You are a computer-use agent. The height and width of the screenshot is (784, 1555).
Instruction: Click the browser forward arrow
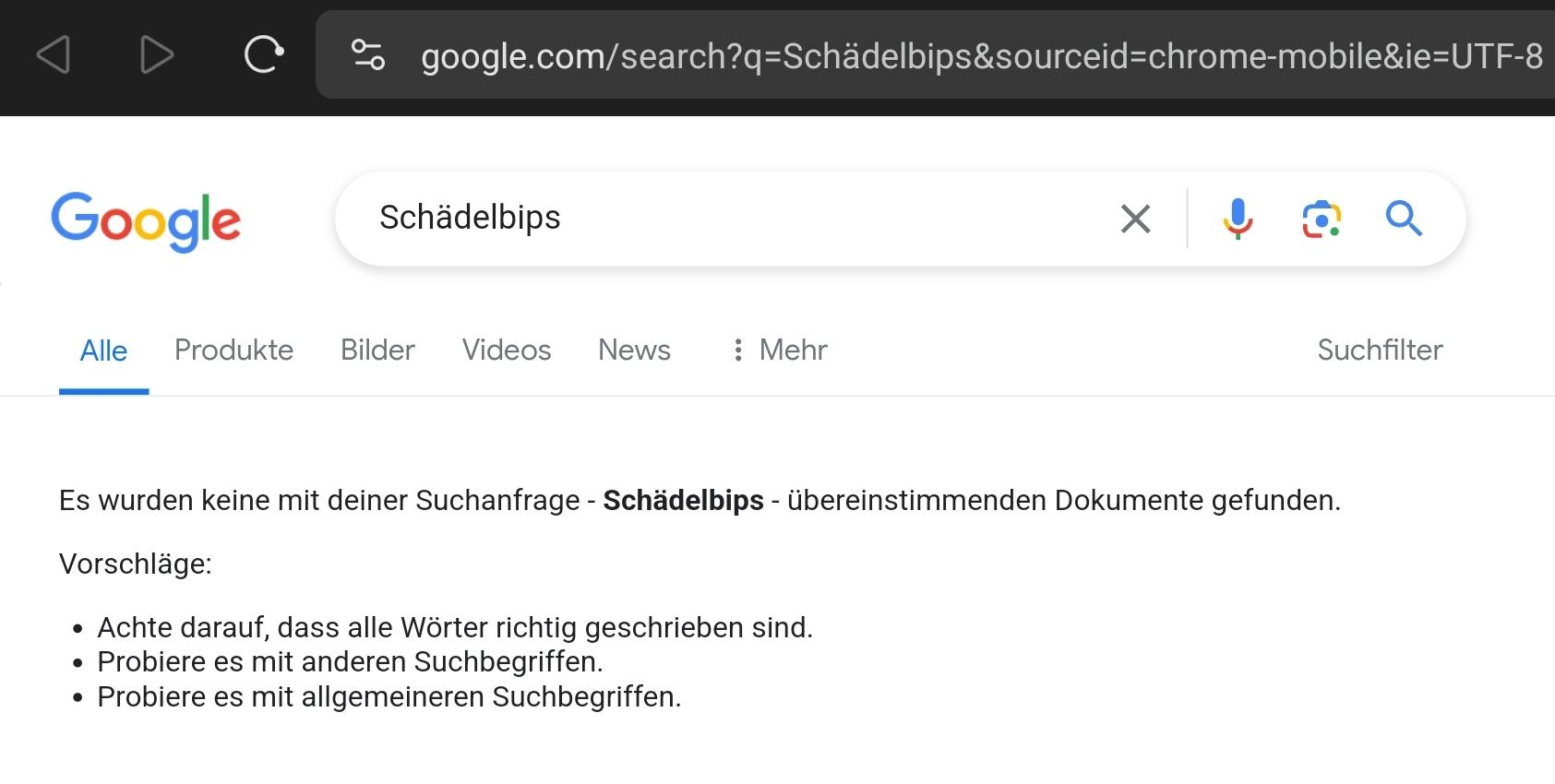(157, 55)
